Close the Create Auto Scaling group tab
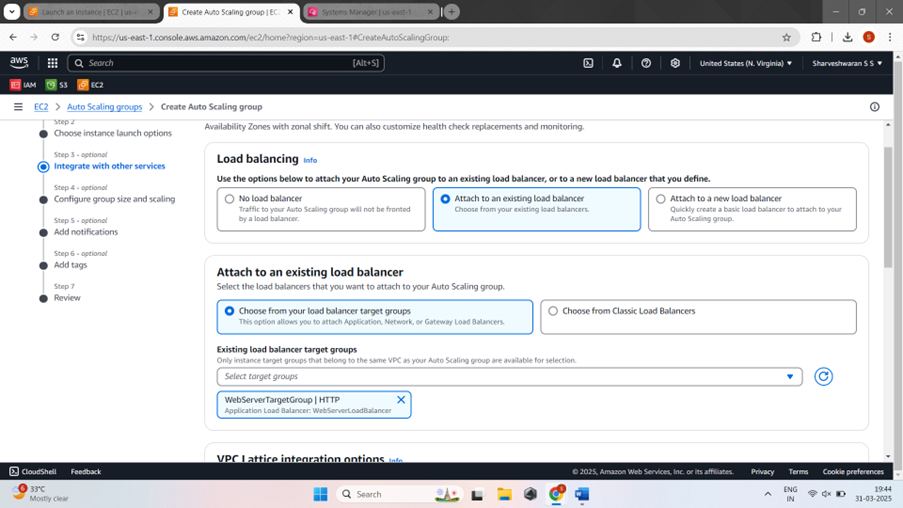 point(290,12)
